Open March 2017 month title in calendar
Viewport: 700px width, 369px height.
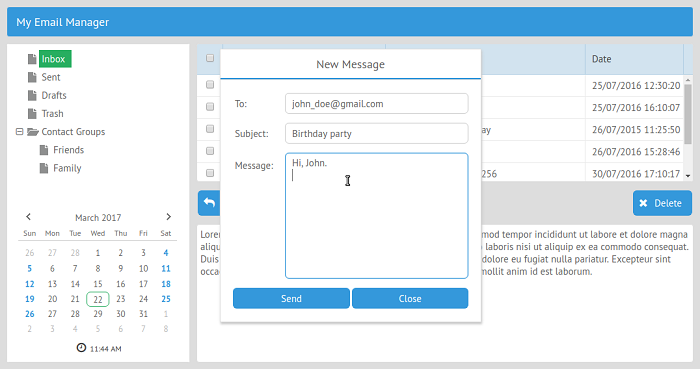click(98, 218)
